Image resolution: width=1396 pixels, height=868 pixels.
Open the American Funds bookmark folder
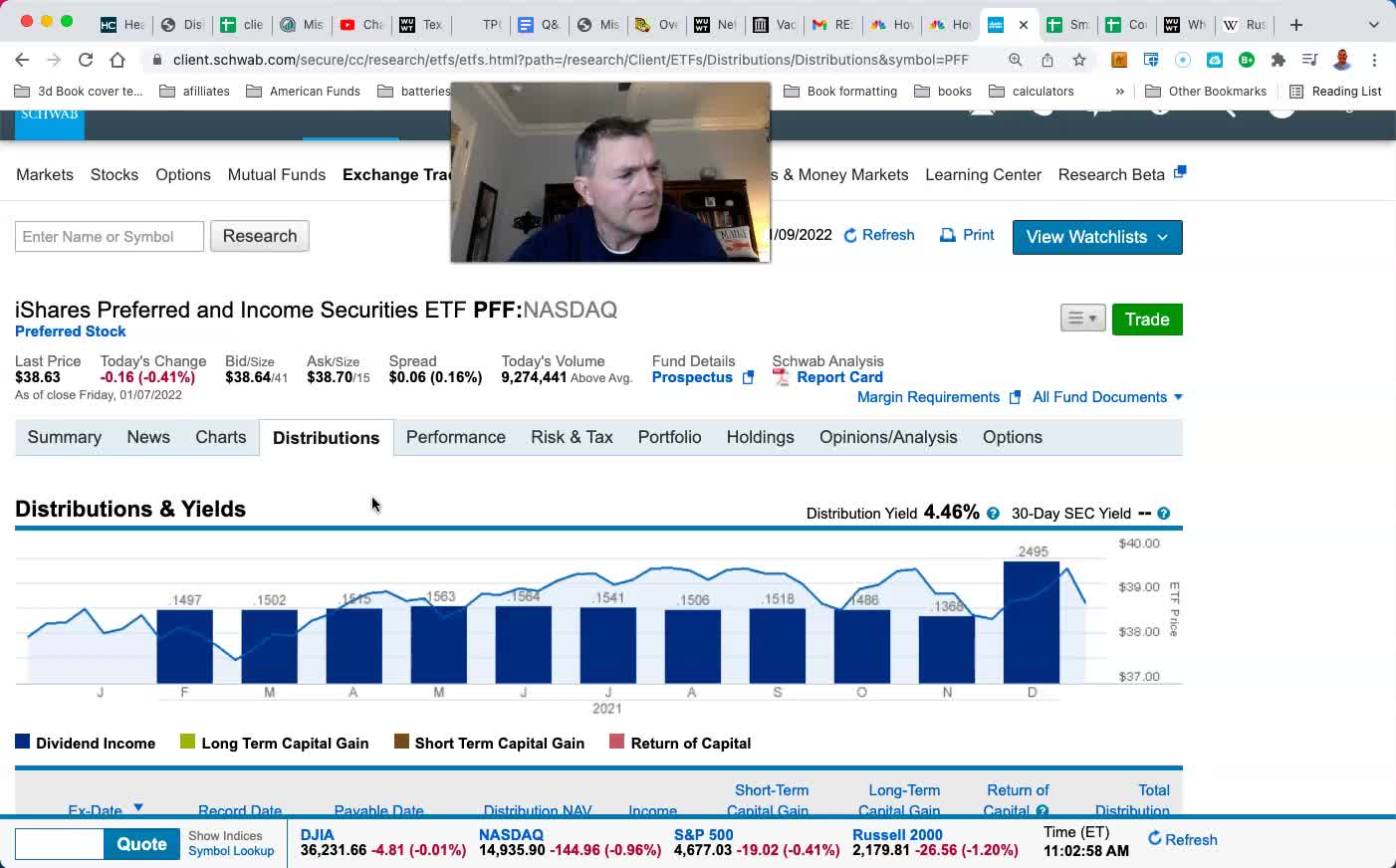(x=303, y=92)
